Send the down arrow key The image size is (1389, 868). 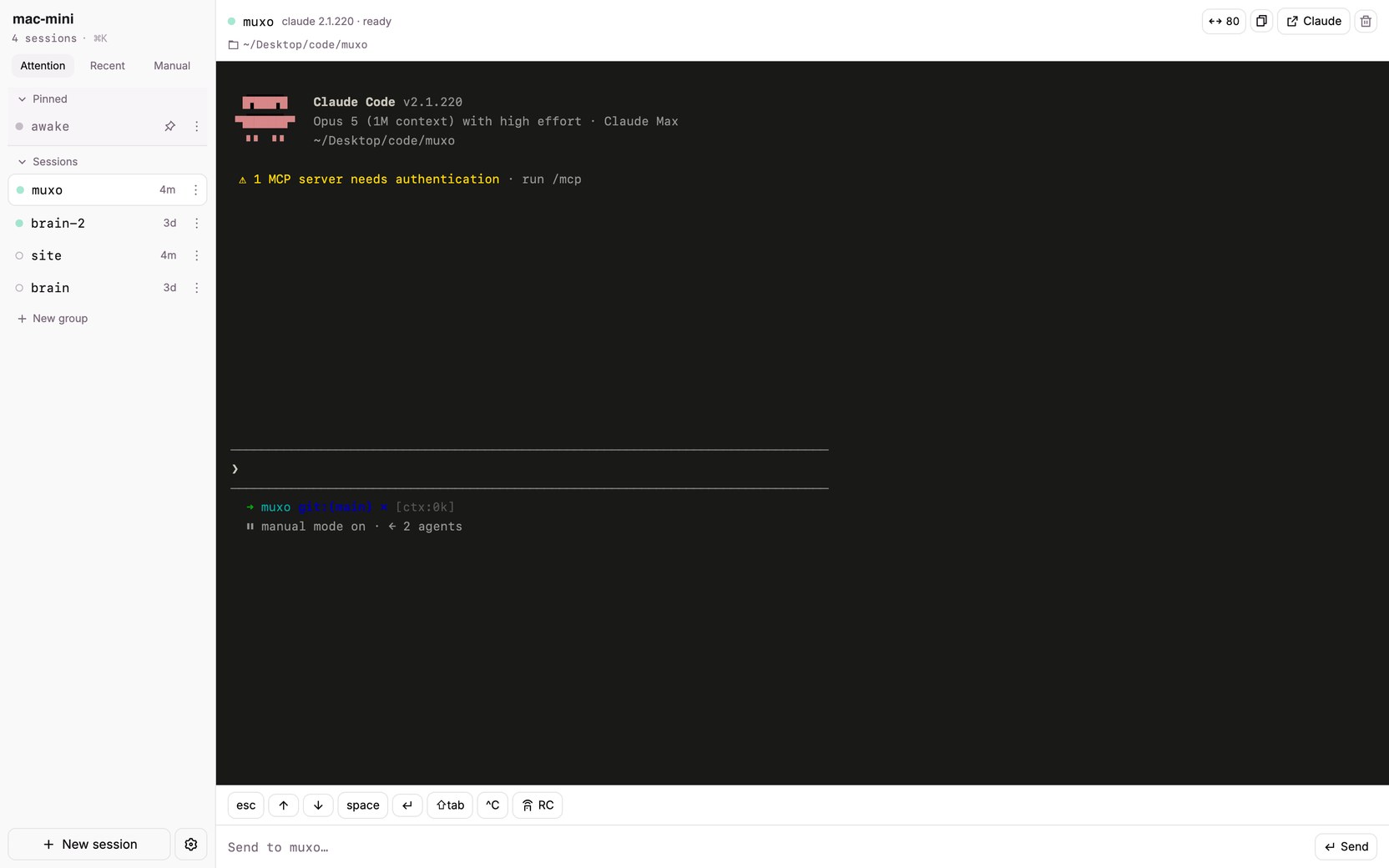point(318,805)
